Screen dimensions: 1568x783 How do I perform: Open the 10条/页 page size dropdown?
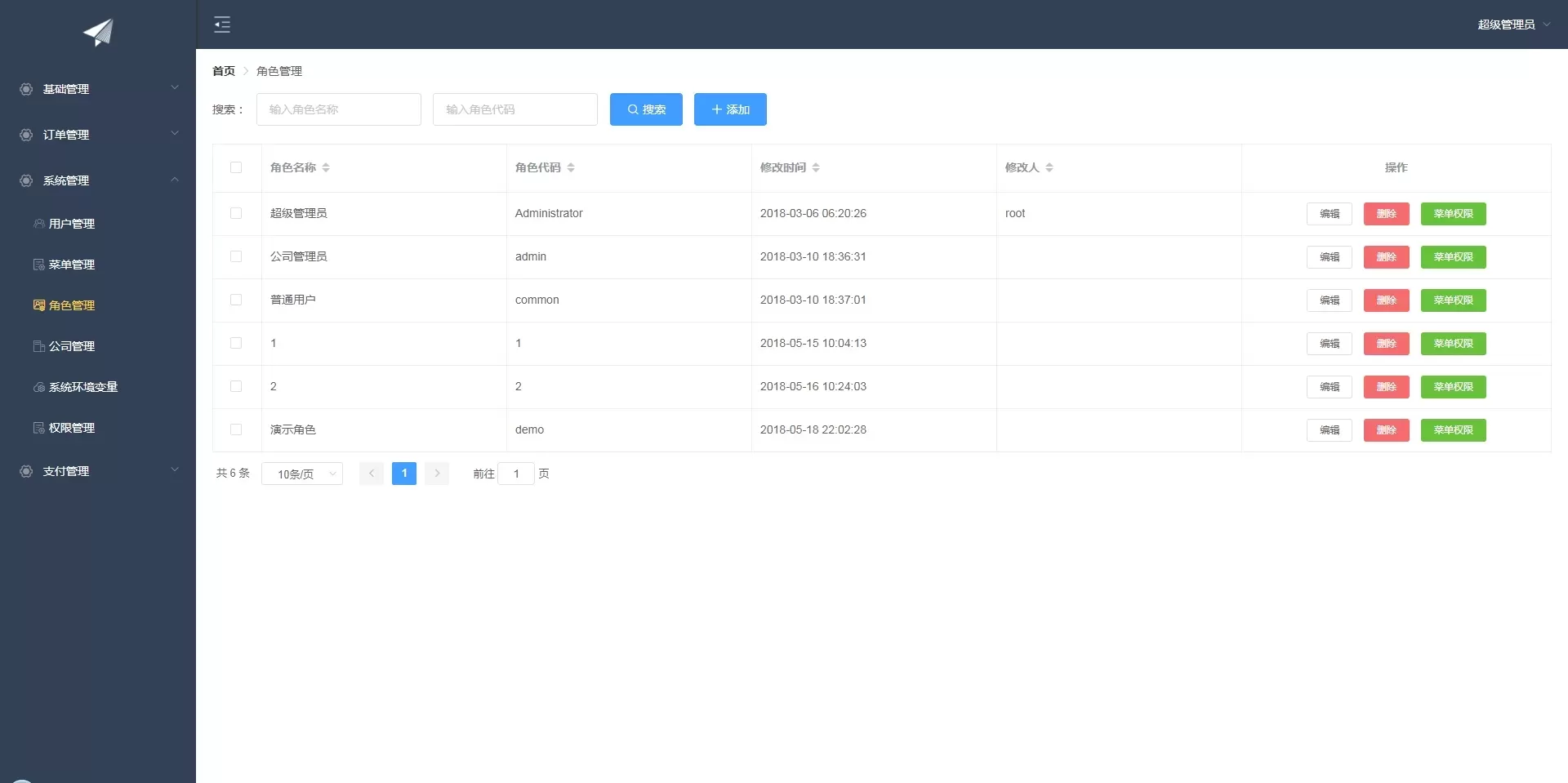[x=302, y=474]
